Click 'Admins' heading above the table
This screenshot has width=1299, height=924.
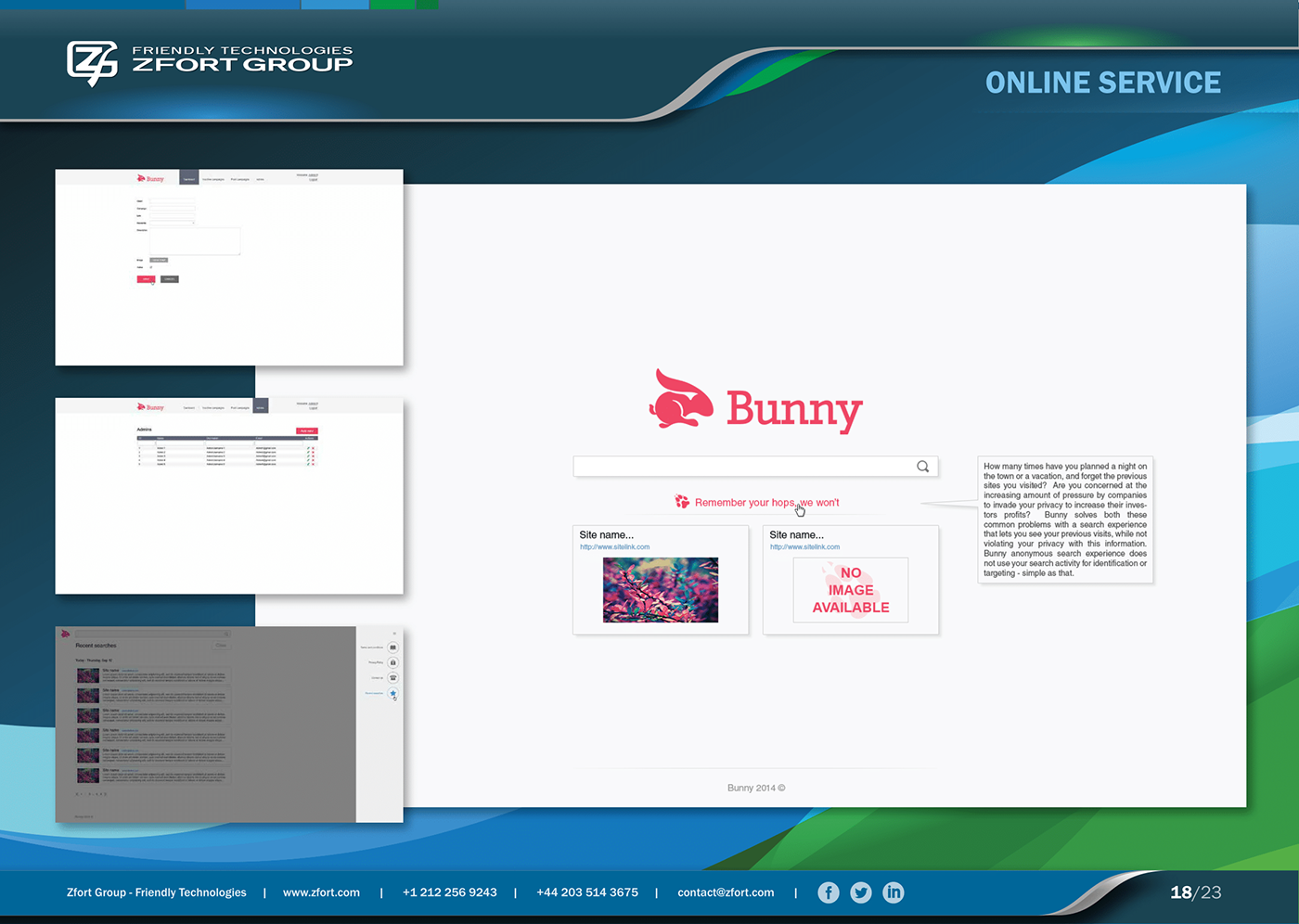pyautogui.click(x=144, y=430)
